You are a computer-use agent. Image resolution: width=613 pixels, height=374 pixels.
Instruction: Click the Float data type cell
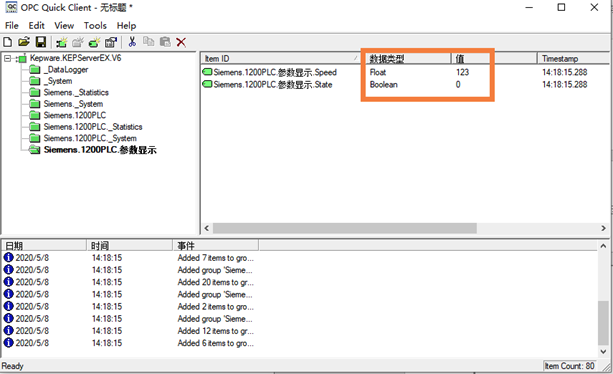coord(378,72)
